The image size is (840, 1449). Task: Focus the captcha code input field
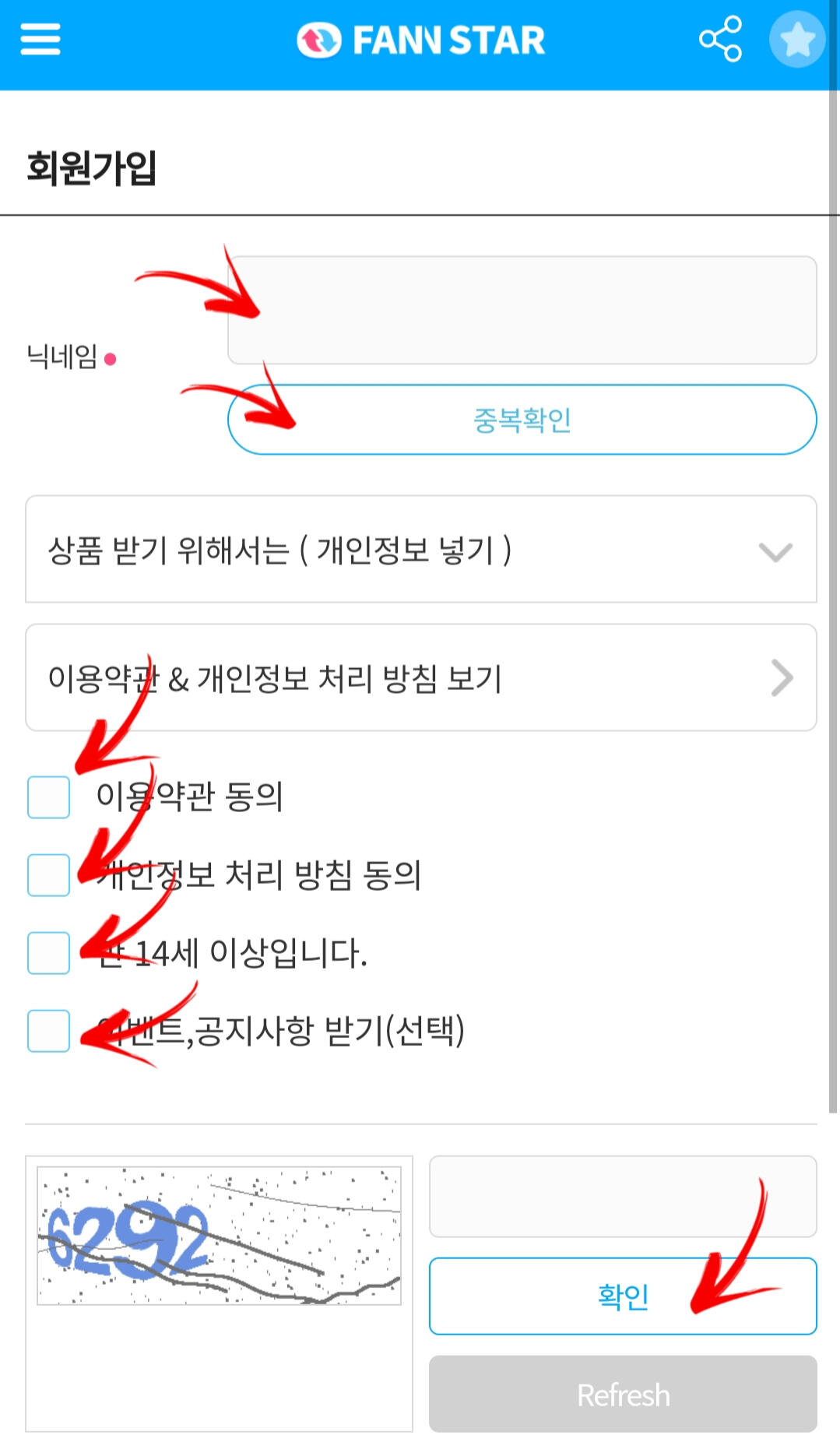[x=623, y=1197]
